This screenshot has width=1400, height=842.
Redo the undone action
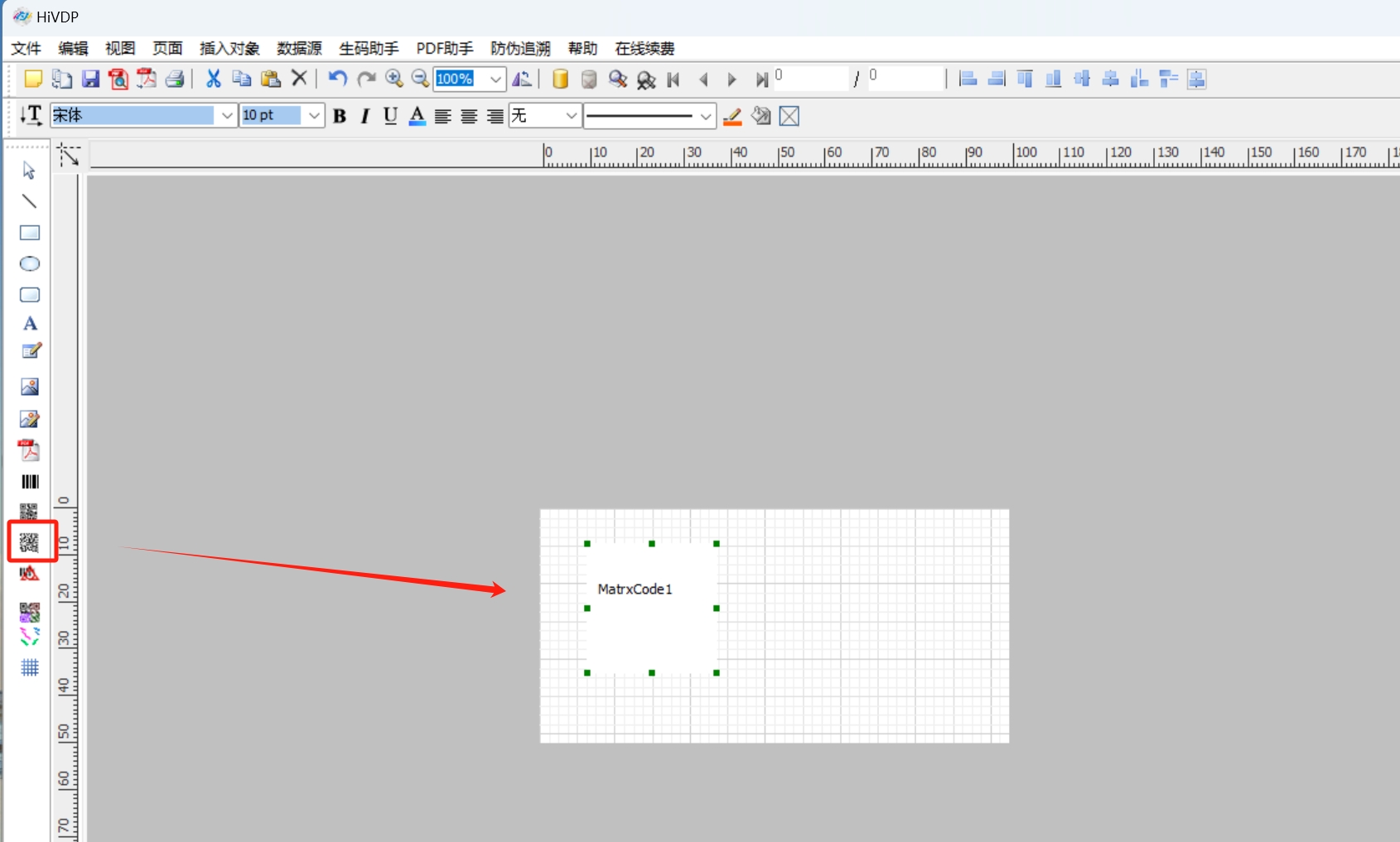(366, 79)
